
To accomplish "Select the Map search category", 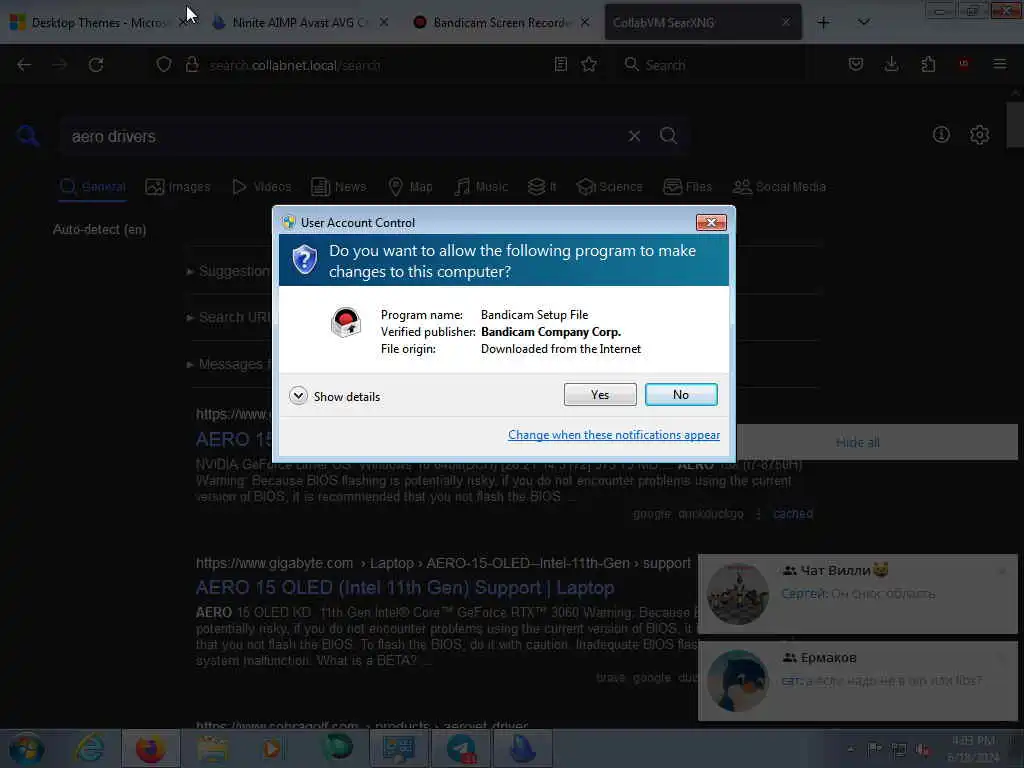I will (x=410, y=187).
